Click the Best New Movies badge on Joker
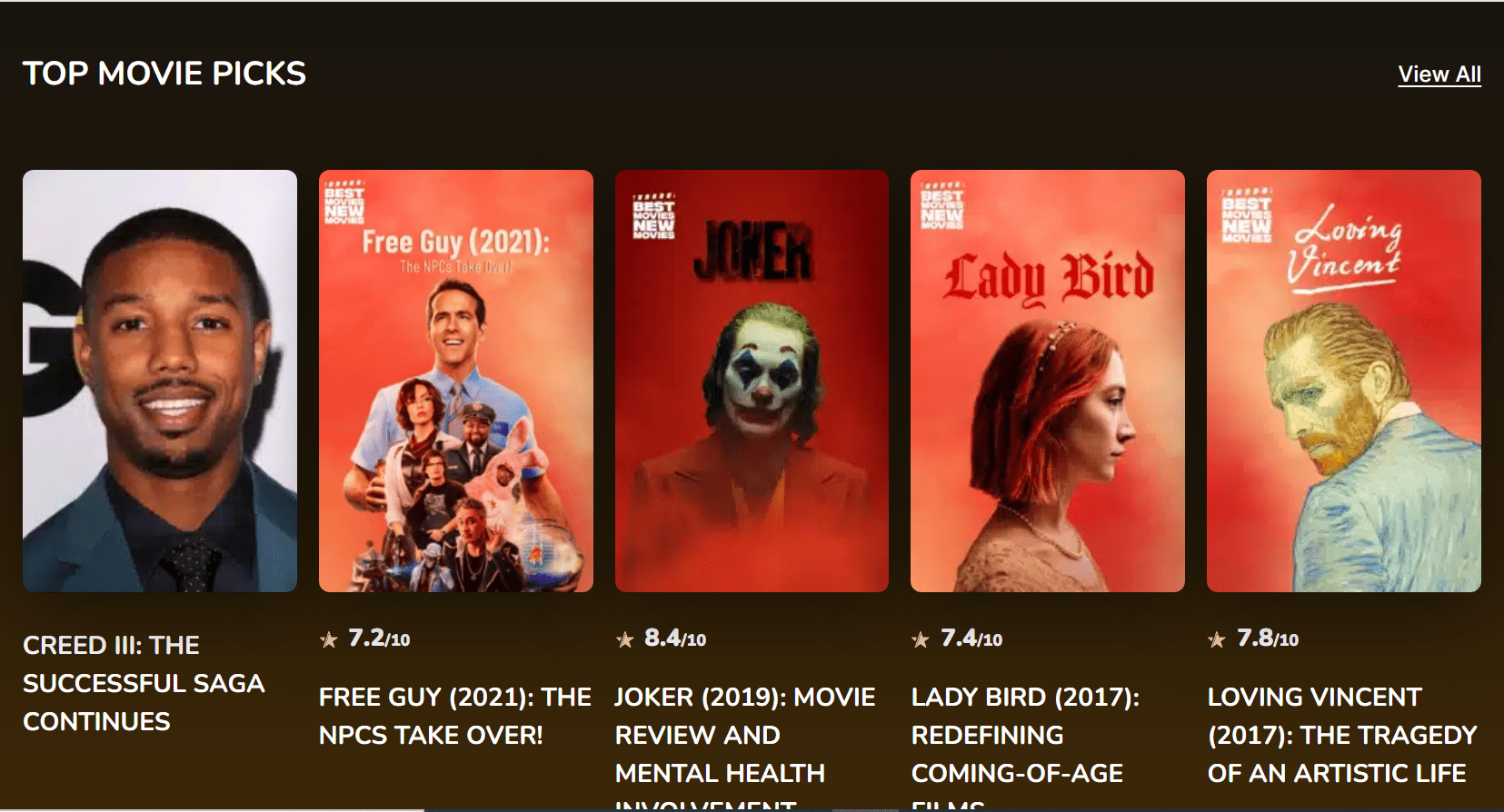The width and height of the screenshot is (1504, 812). [654, 217]
